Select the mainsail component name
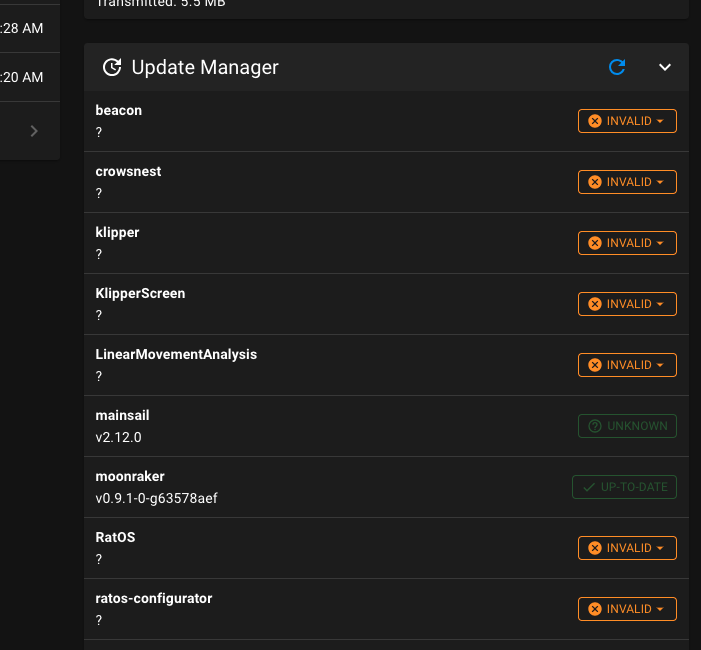The height and width of the screenshot is (650, 701). (x=122, y=415)
